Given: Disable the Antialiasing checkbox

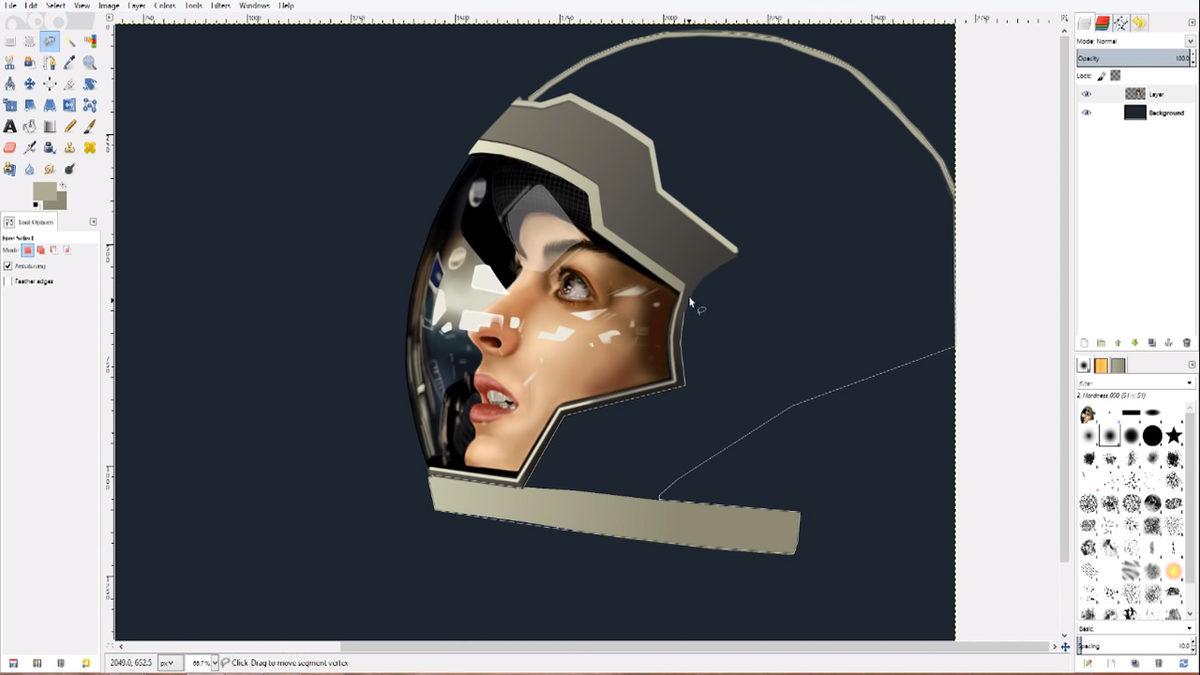Looking at the screenshot, I should pyautogui.click(x=8, y=266).
